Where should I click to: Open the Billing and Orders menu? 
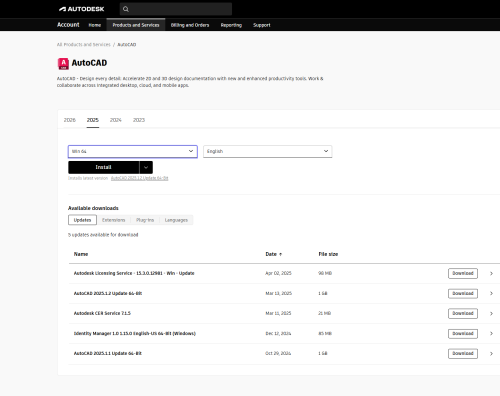pyautogui.click(x=190, y=25)
